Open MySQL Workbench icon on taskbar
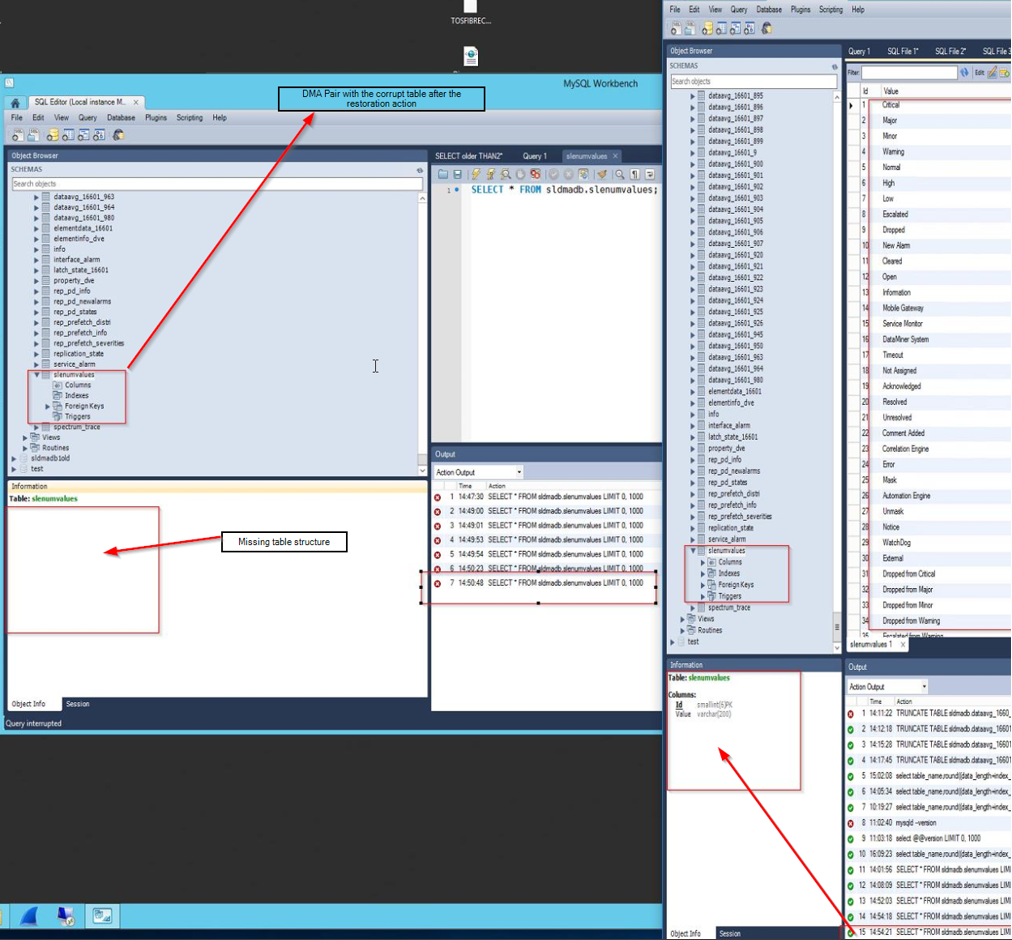This screenshot has width=1012, height=940. click(102, 916)
